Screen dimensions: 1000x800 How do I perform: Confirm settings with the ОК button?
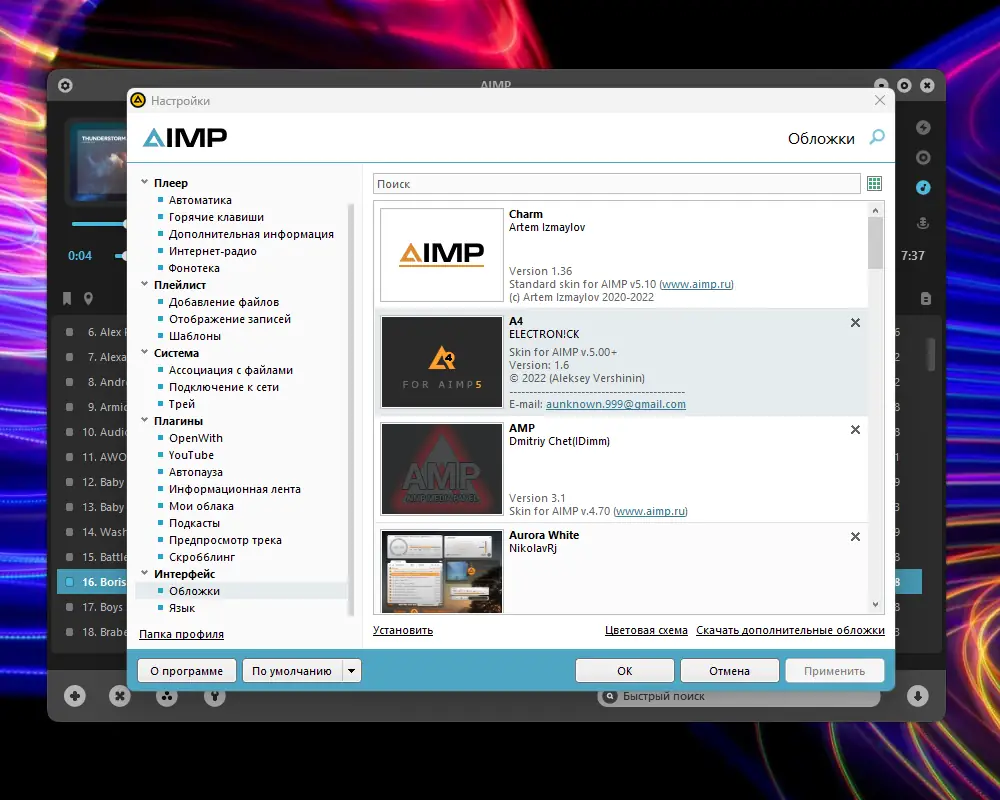tap(624, 671)
